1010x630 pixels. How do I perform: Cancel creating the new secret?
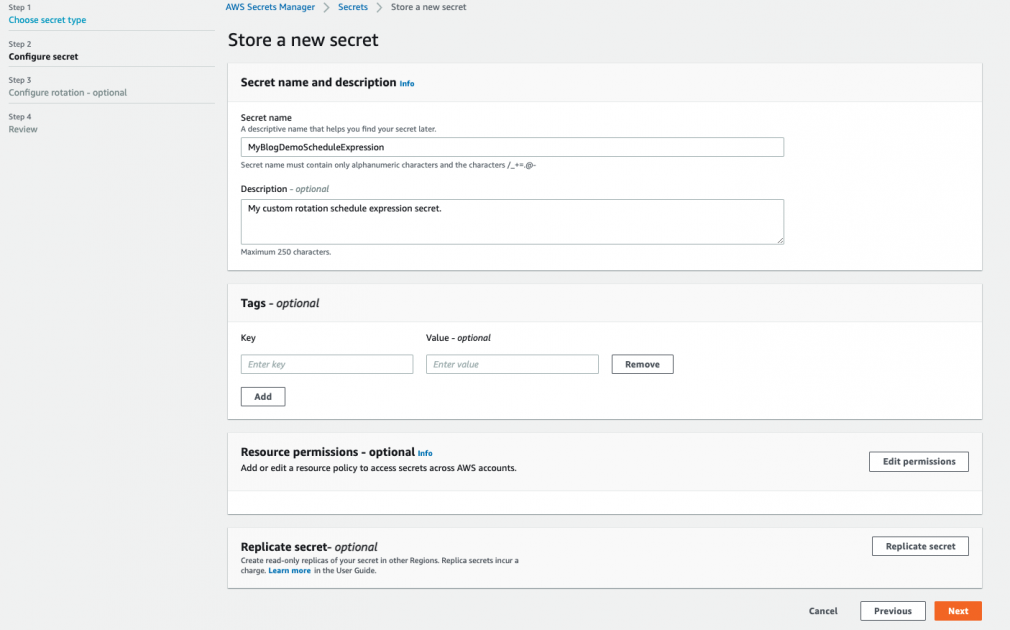coord(823,611)
